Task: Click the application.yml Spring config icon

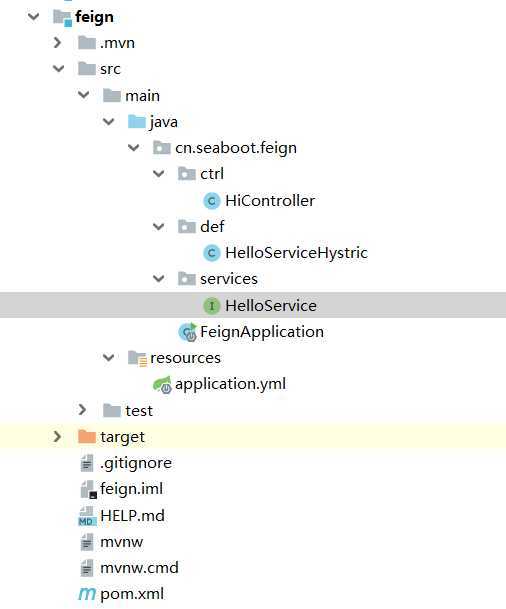Action: click(x=162, y=385)
